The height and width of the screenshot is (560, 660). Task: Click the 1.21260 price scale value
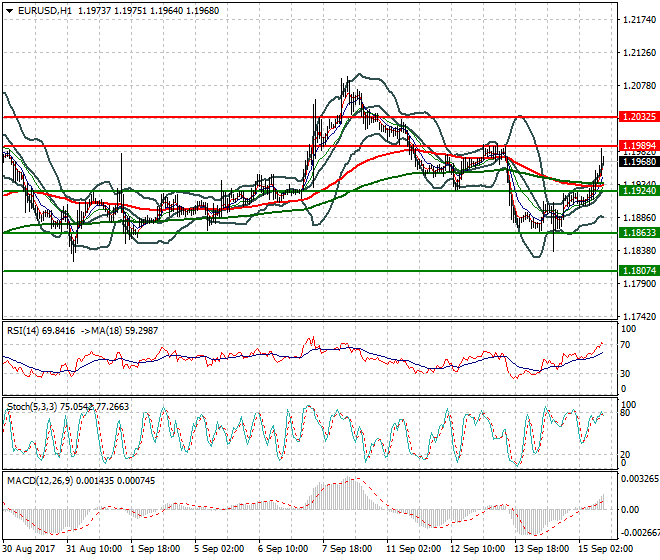point(639,53)
